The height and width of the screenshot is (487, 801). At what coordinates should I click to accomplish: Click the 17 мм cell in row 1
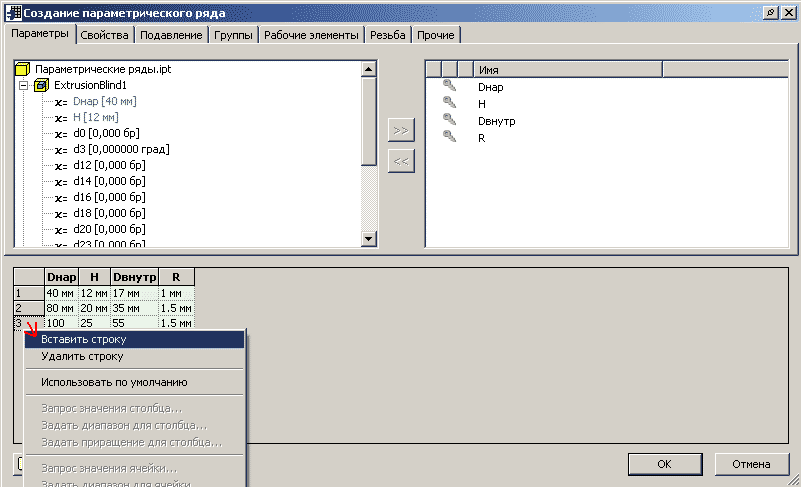pos(134,293)
